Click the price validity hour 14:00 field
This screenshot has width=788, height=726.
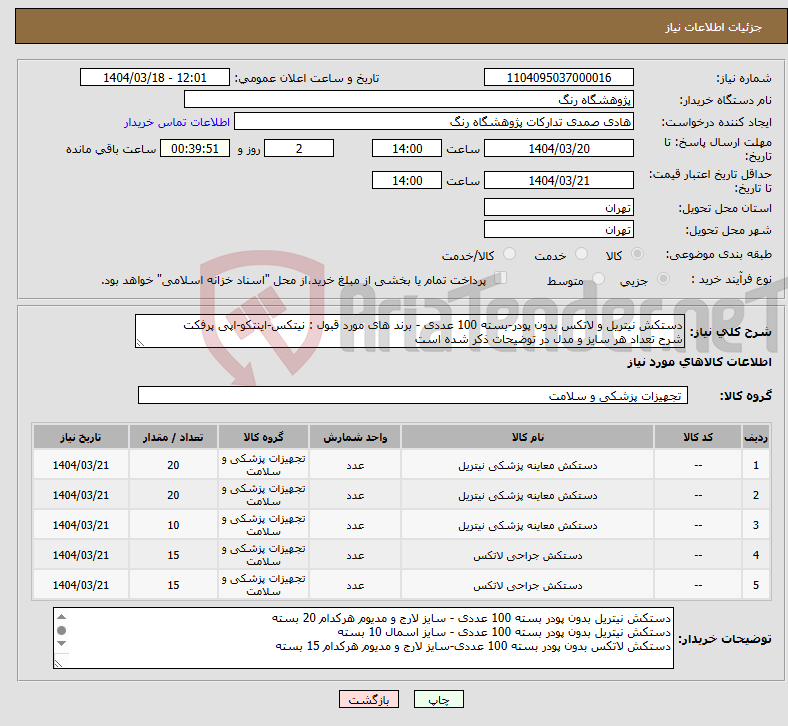tap(407, 180)
